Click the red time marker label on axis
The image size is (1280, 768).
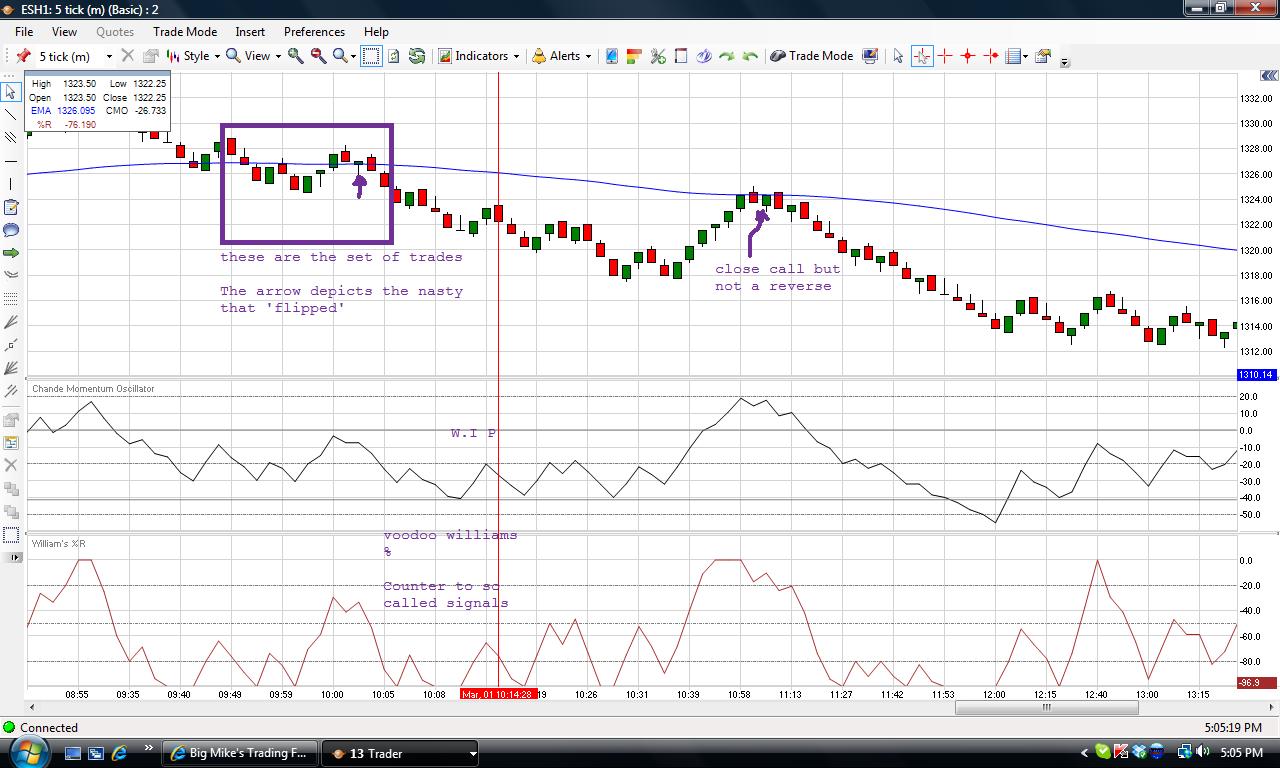498,694
